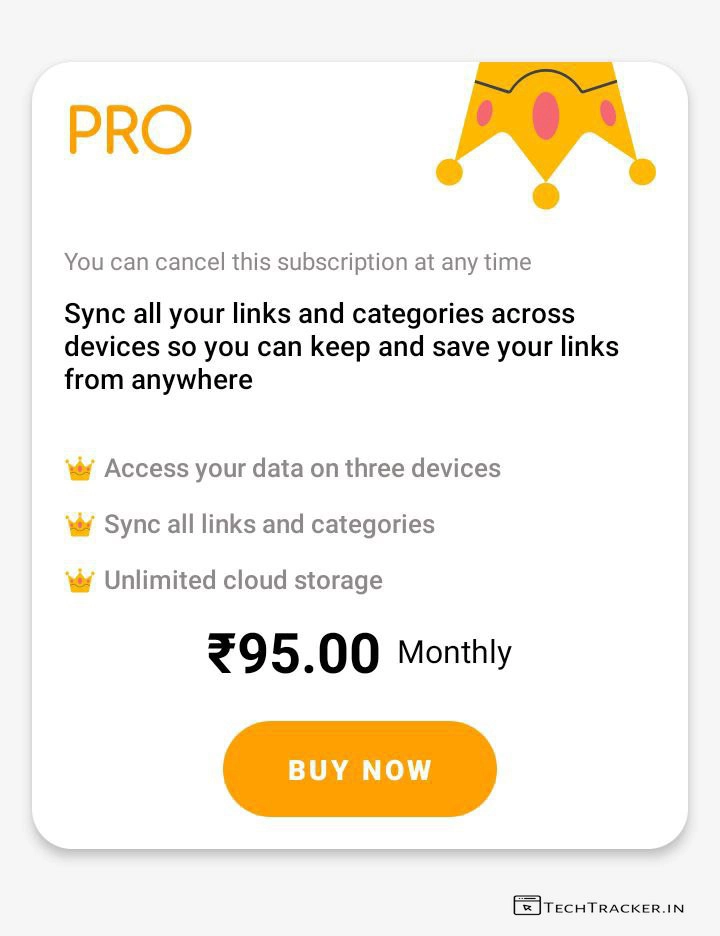The width and height of the screenshot is (720, 936).
Task: Click the Monthly billing period label
Action: point(454,652)
